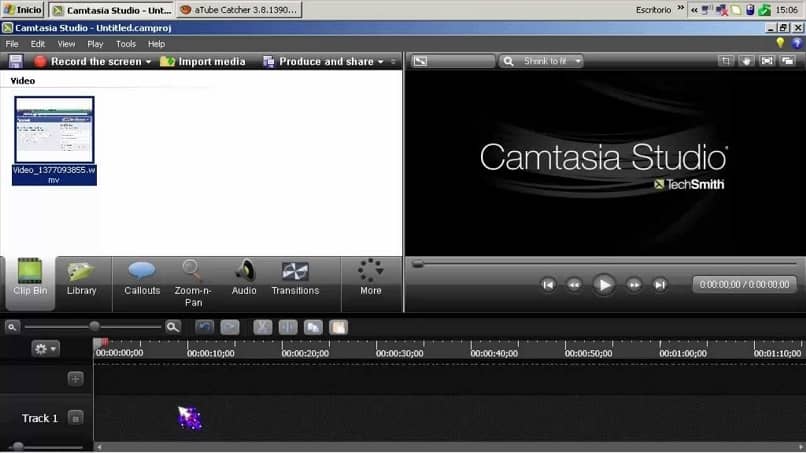Open the File menu

tap(12, 44)
